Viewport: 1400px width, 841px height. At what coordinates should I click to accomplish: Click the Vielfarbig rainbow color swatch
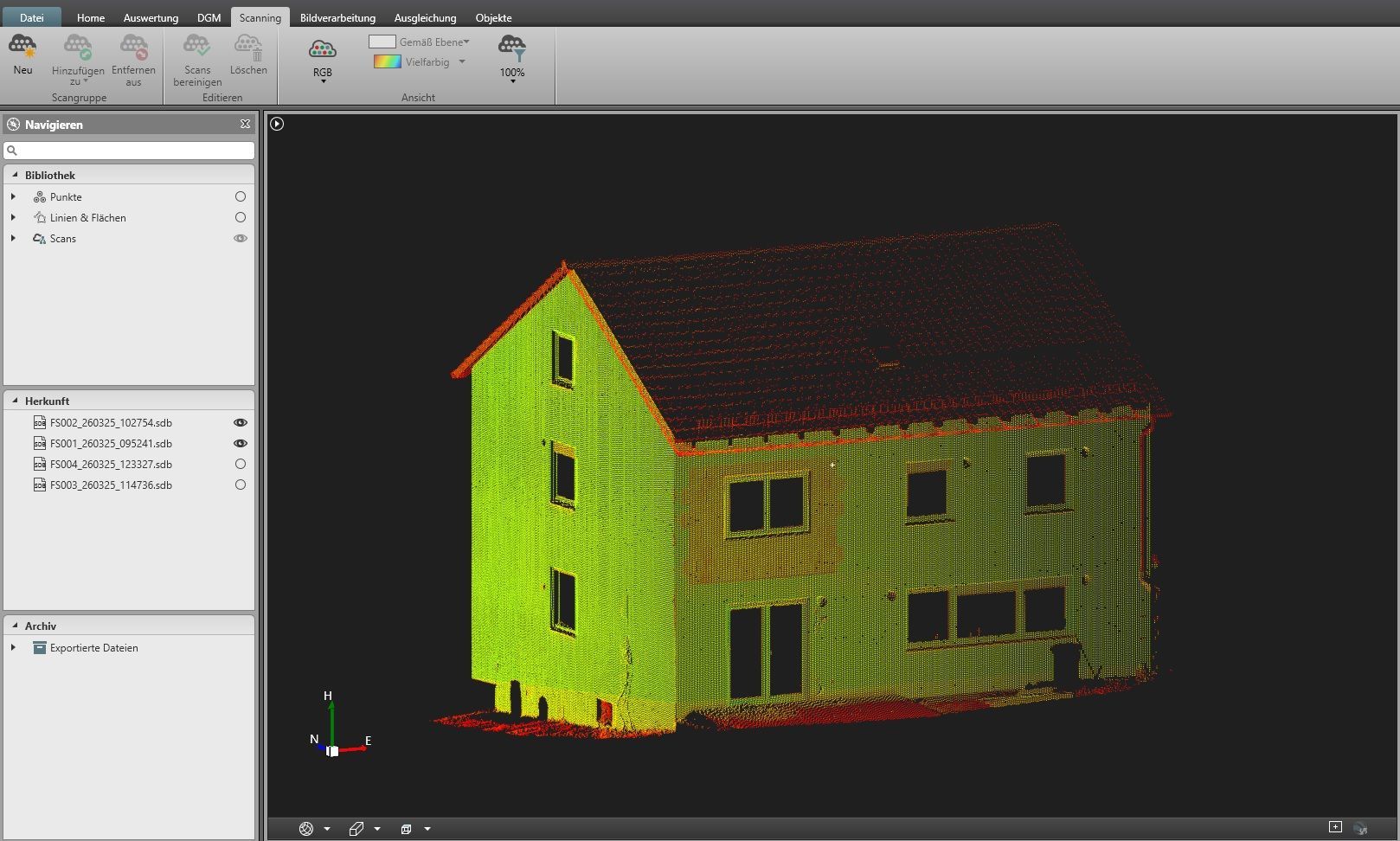[x=387, y=62]
